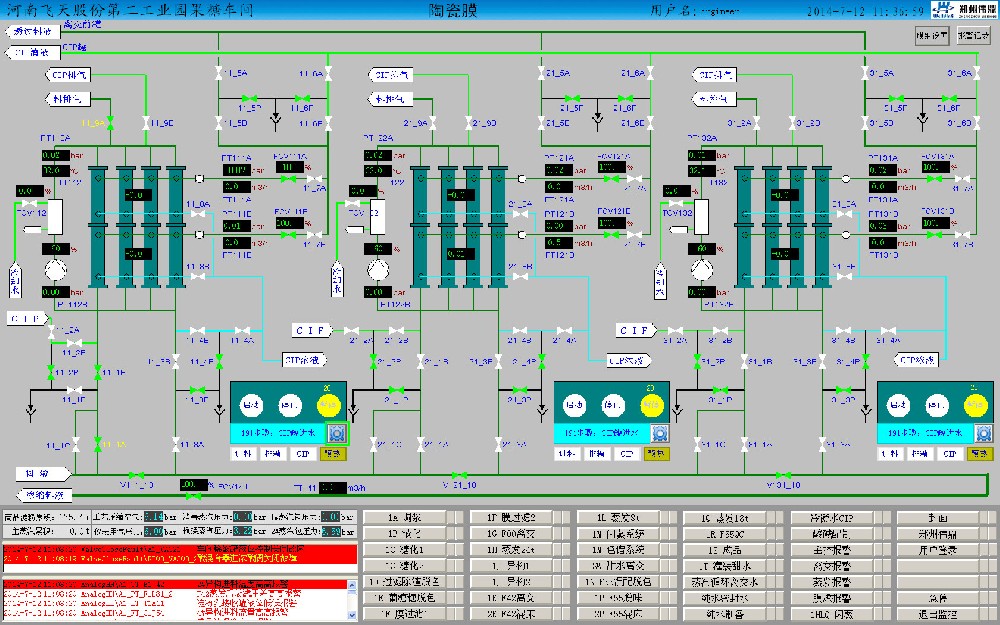
Task: Open the 冷凝水CIP page
Action: pos(832,517)
